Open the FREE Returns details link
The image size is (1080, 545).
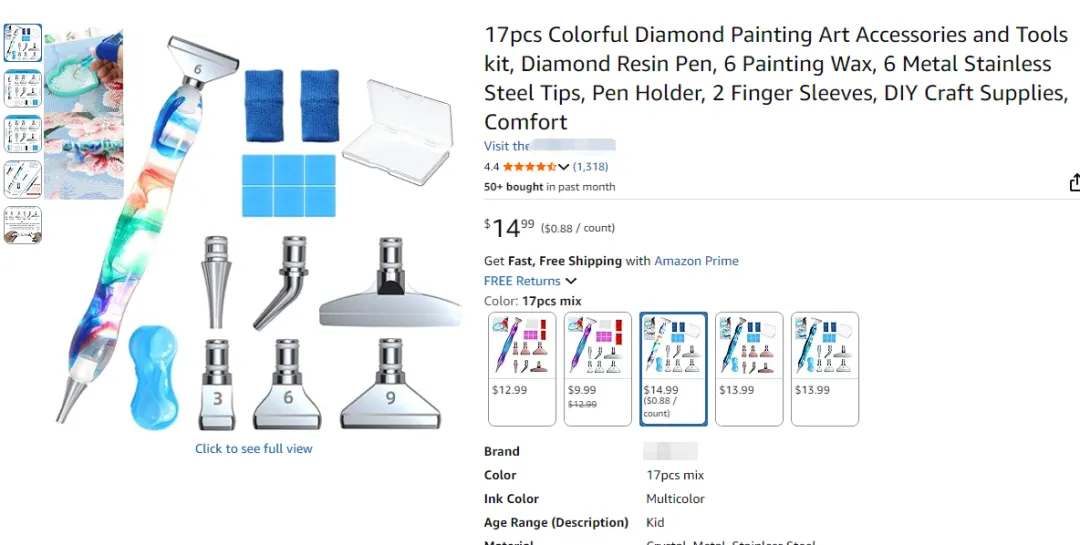pos(523,281)
